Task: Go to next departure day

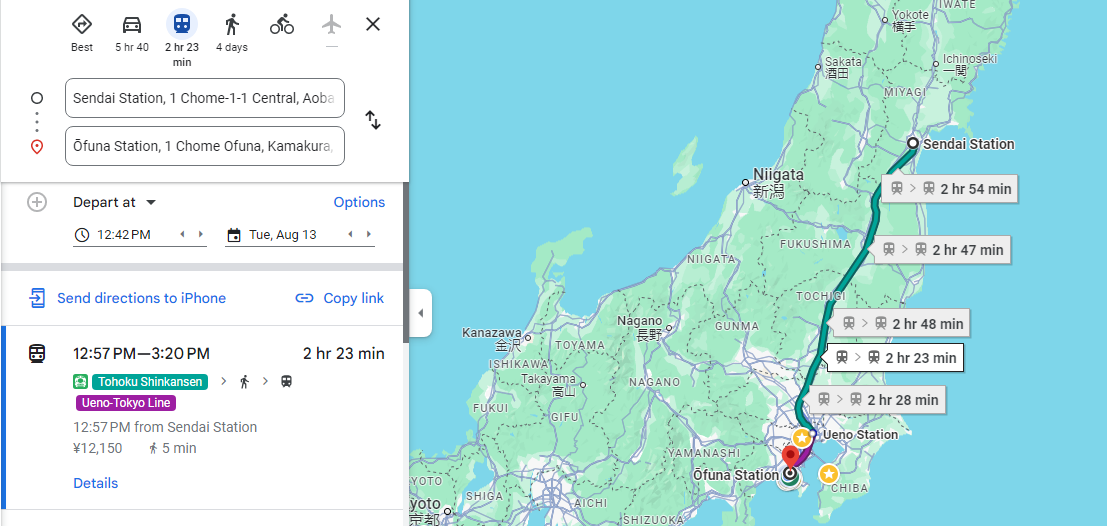Action: (369, 234)
